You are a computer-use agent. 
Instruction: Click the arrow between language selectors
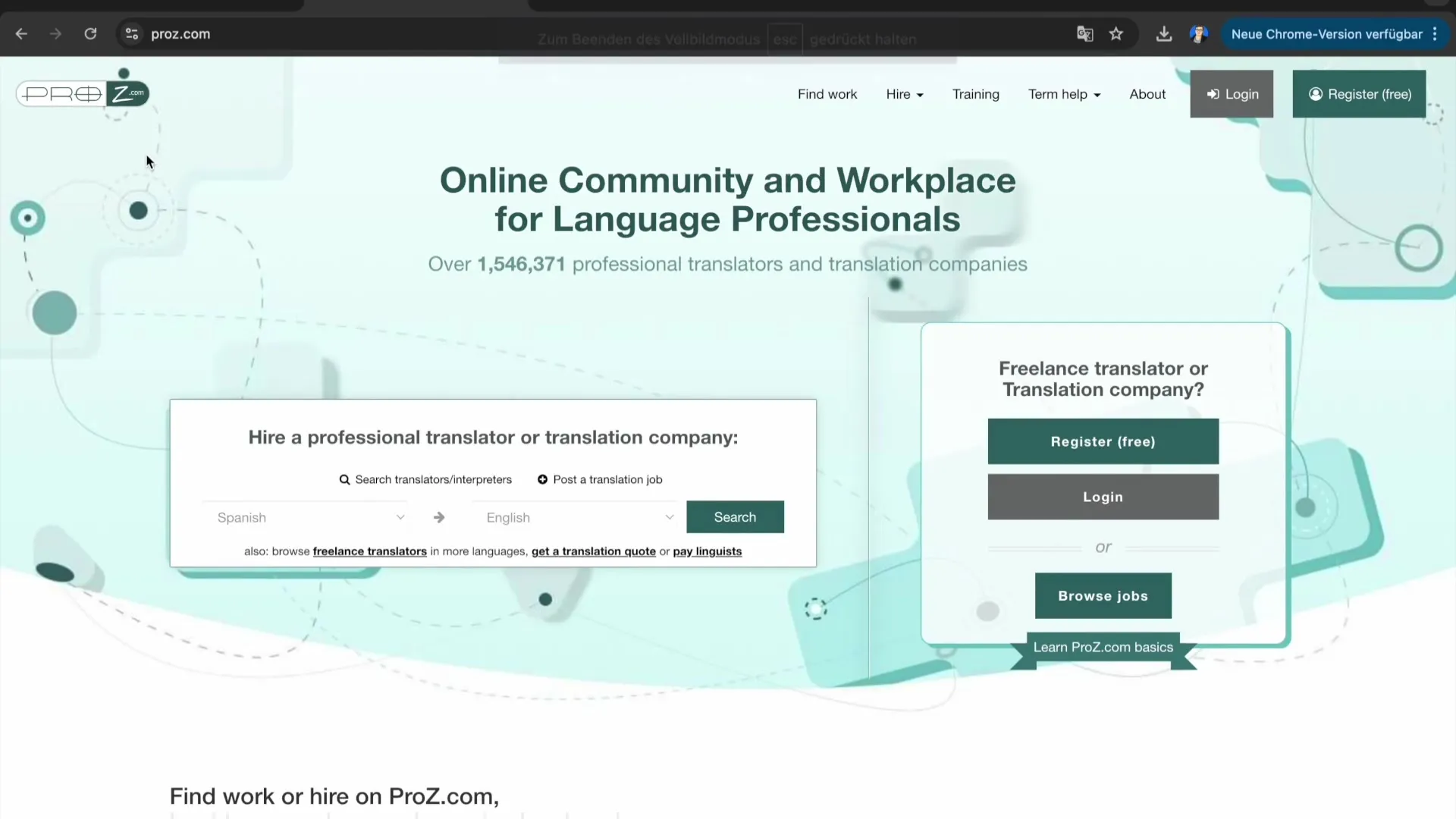coord(439,517)
